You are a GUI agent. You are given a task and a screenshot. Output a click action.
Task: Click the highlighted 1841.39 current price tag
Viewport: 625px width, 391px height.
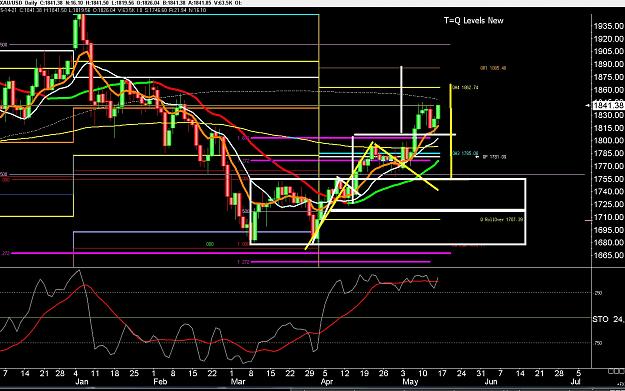(x=608, y=105)
